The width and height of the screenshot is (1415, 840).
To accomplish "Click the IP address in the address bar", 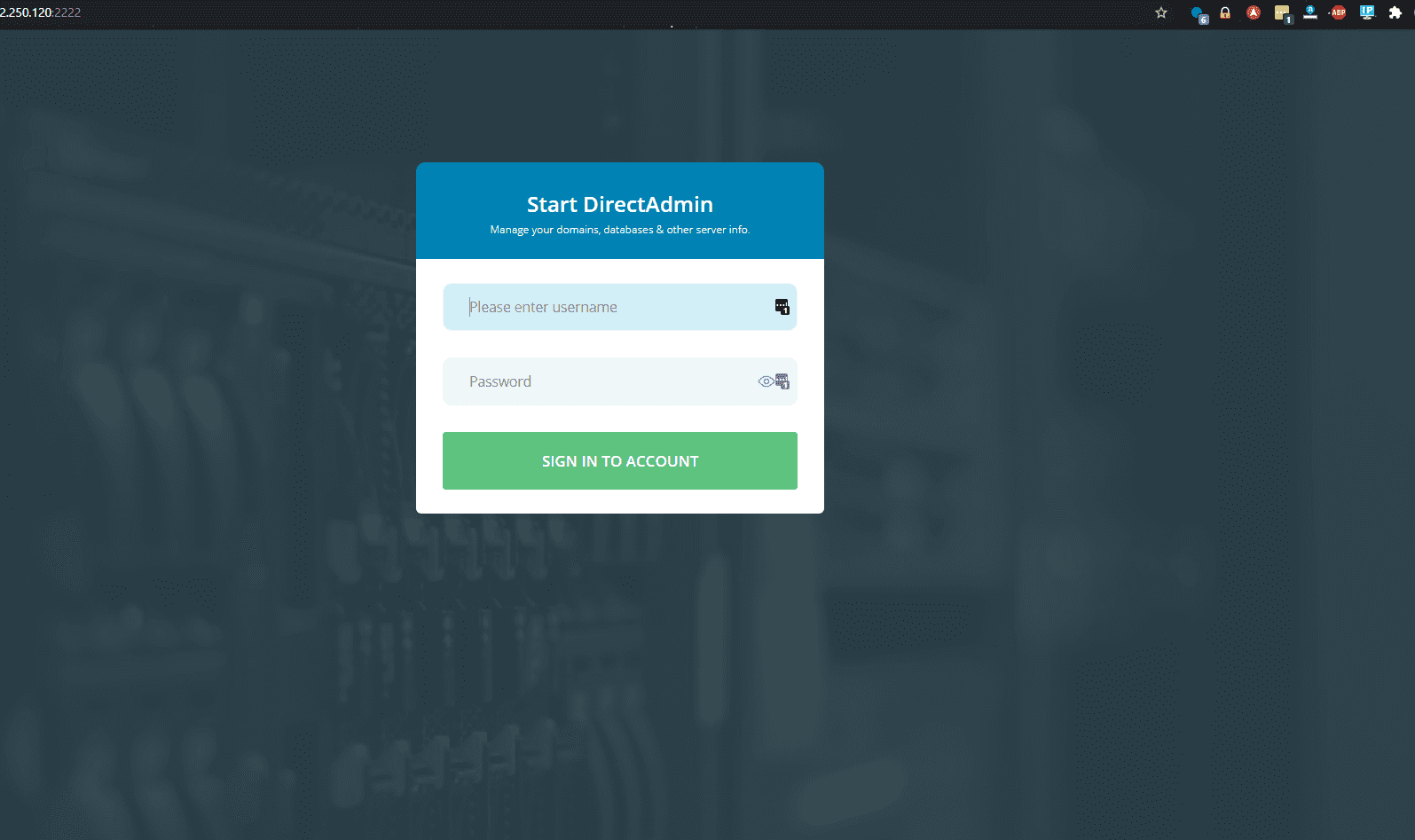I will [x=27, y=12].
